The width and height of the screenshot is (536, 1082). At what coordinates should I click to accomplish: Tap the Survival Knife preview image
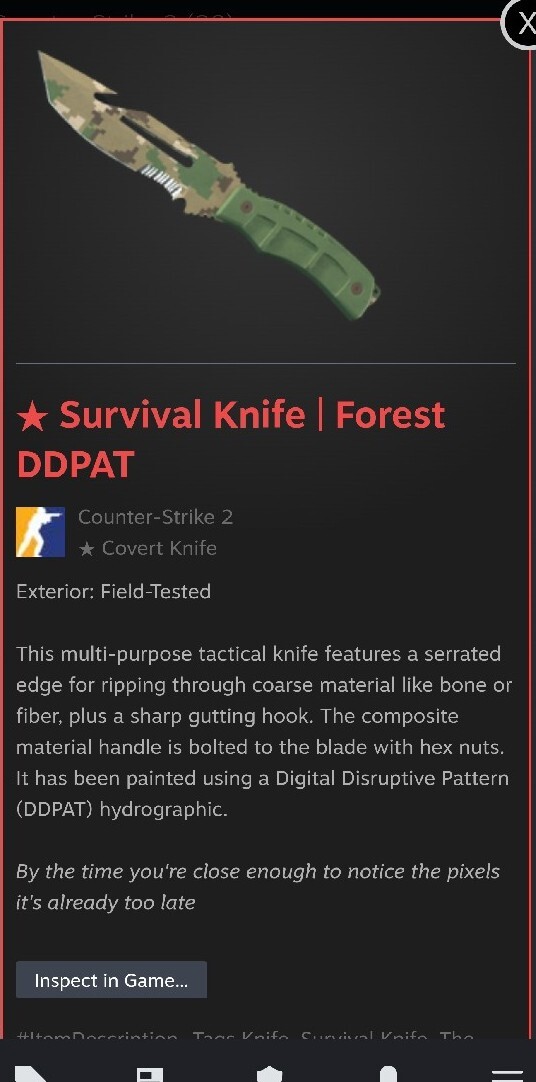click(208, 185)
